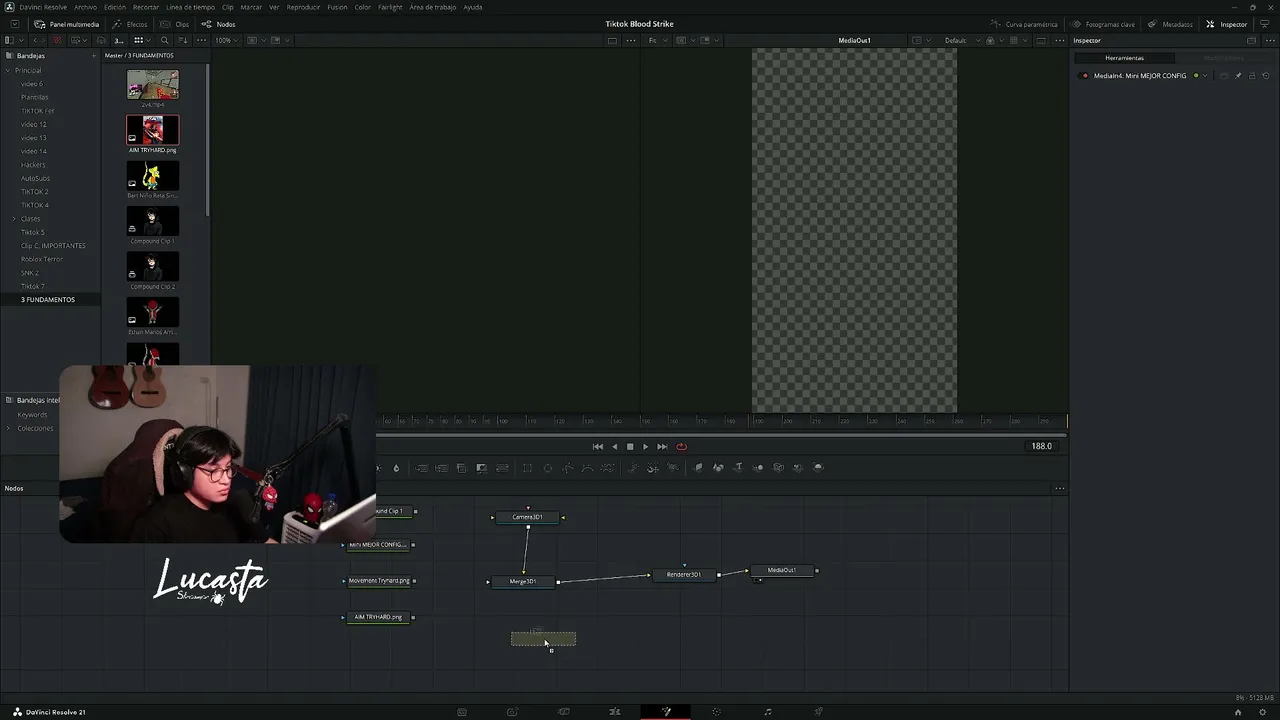This screenshot has height=720, width=1280.
Task: Open the Fairlight menu
Action: (390, 7)
